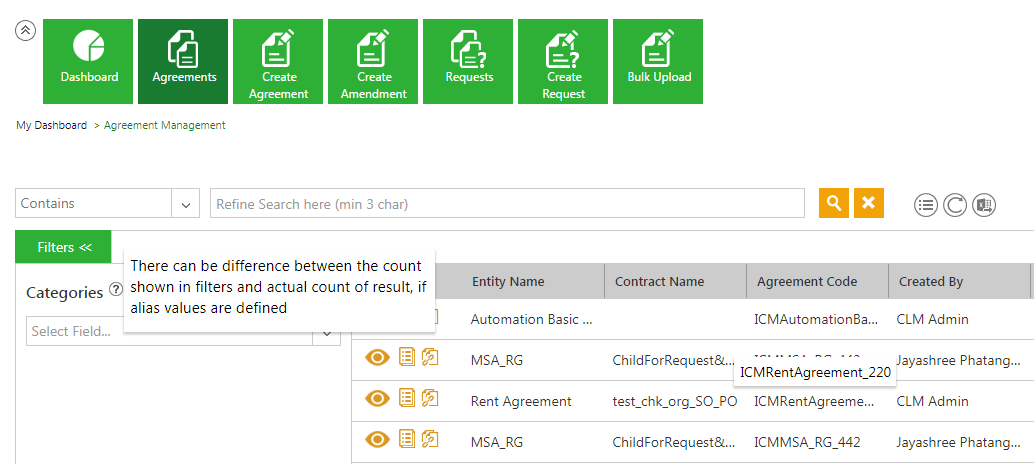Click the refresh results icon
Image resolution: width=1034 pixels, height=464 pixels.
pyautogui.click(x=955, y=205)
